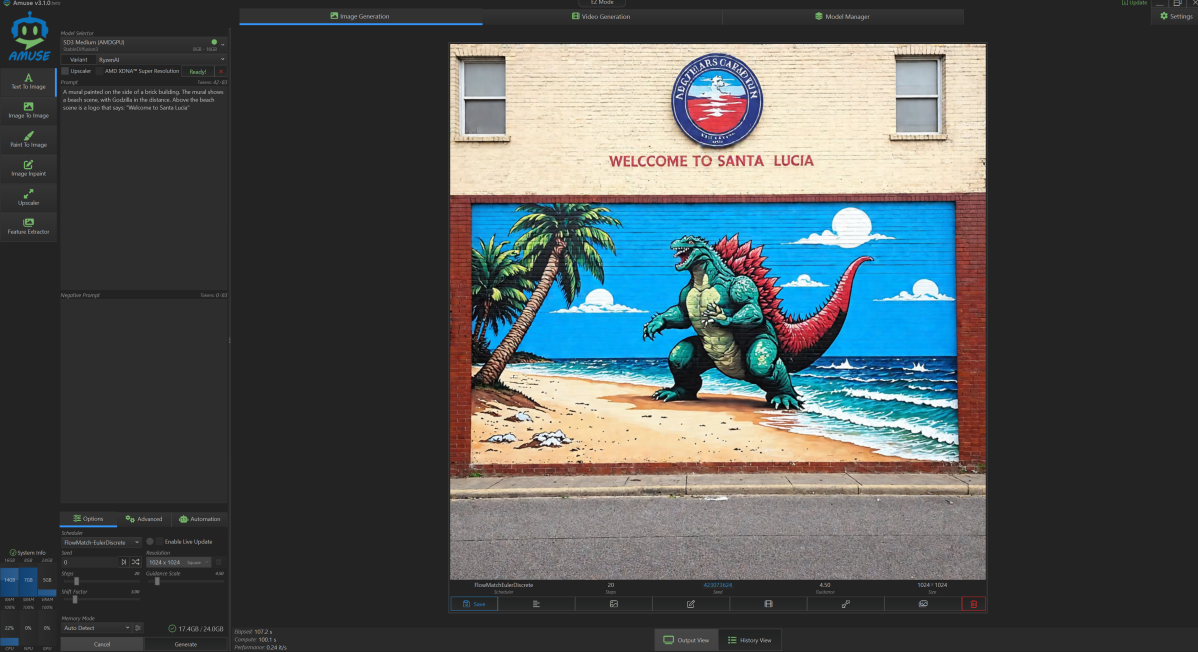Switch to the Model Manager tab
Screen dimensions: 1198x652
point(842,16)
